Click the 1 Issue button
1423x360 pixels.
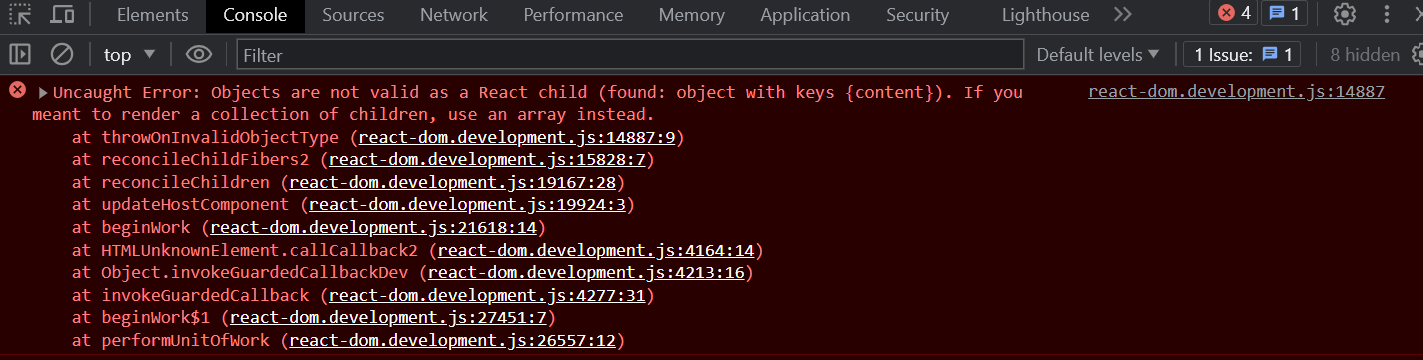1242,54
